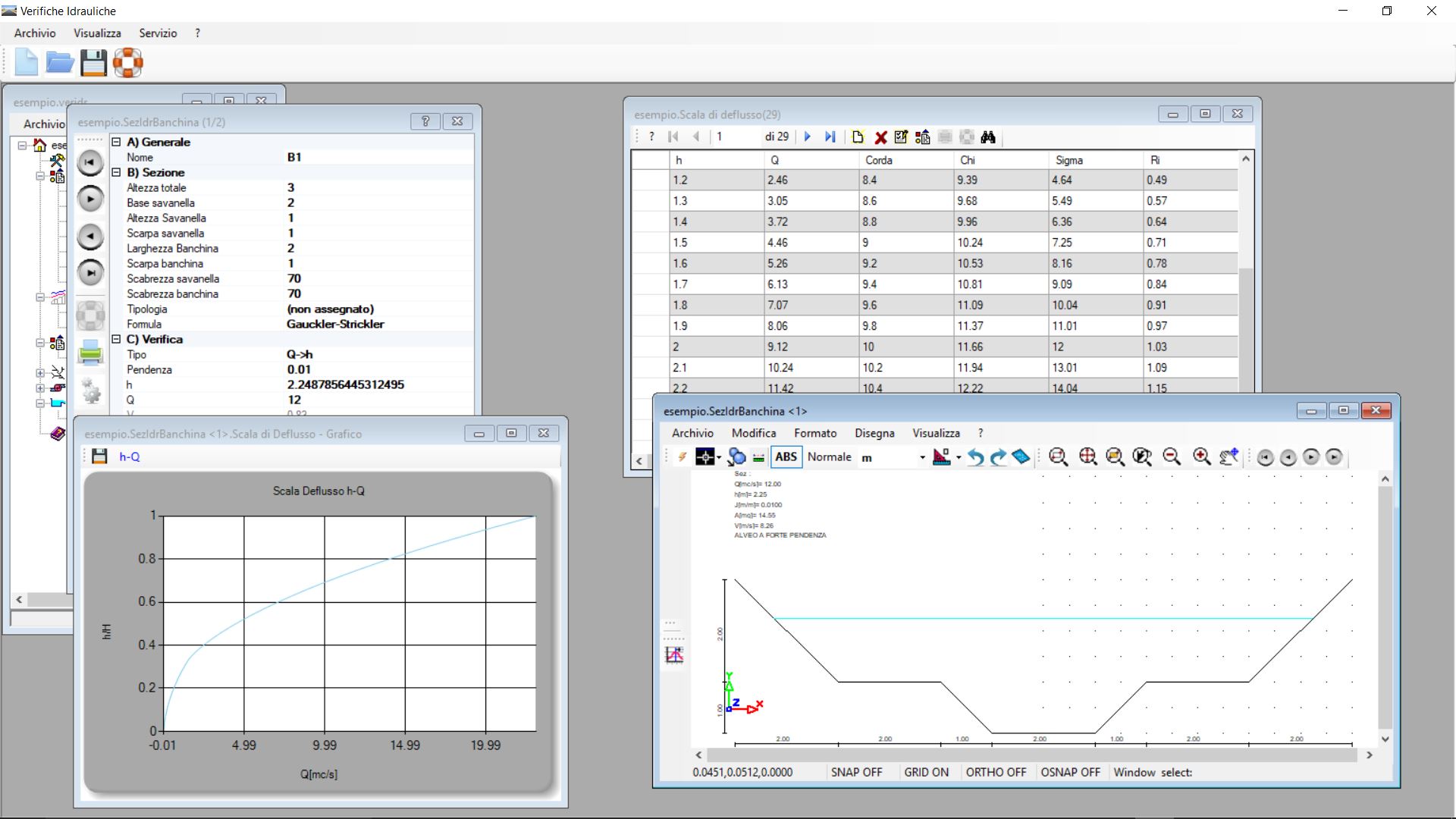
Task: Toggle the ABS coordinate mode button
Action: [786, 457]
